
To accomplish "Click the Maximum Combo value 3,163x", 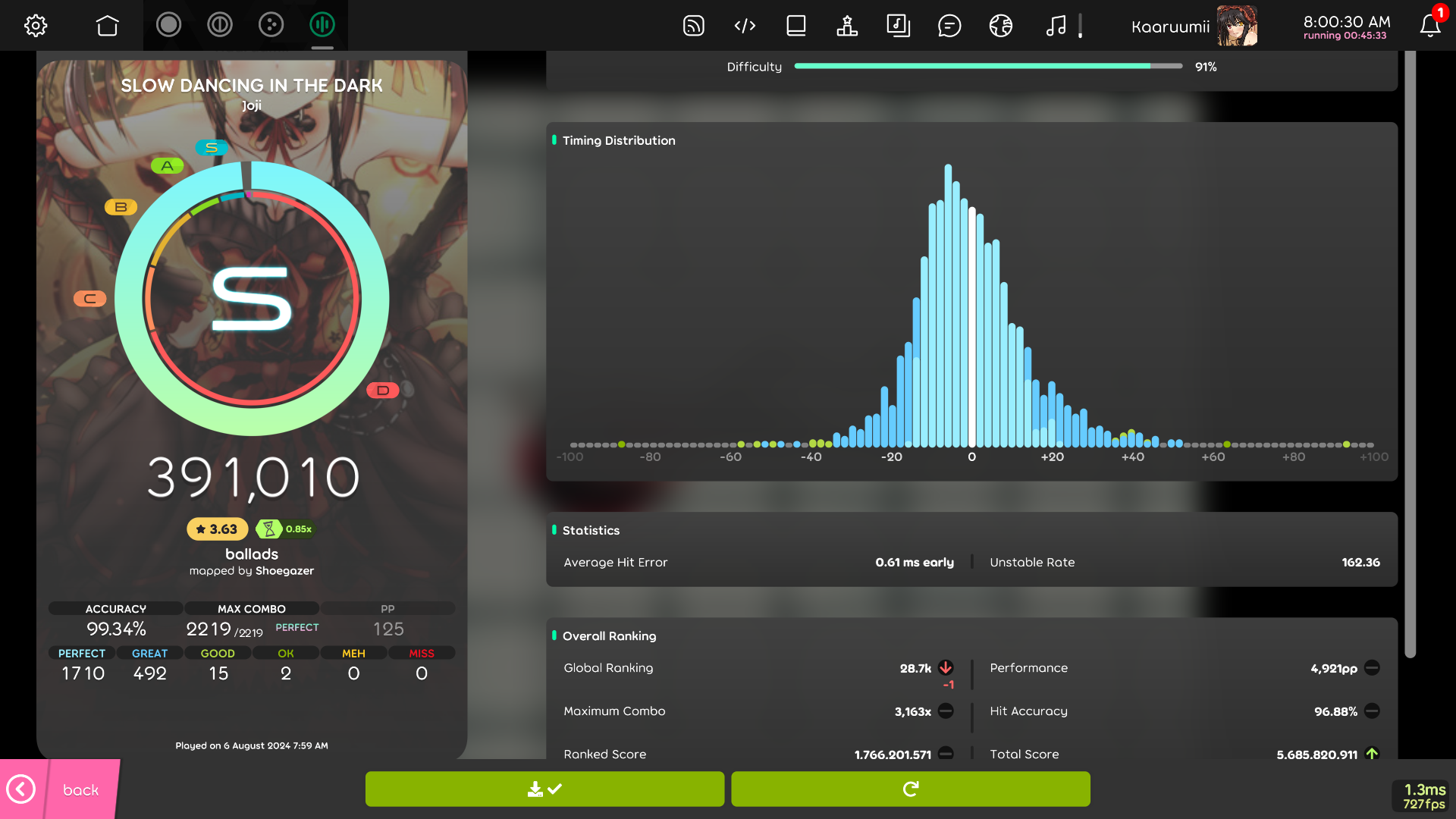I will point(913,711).
